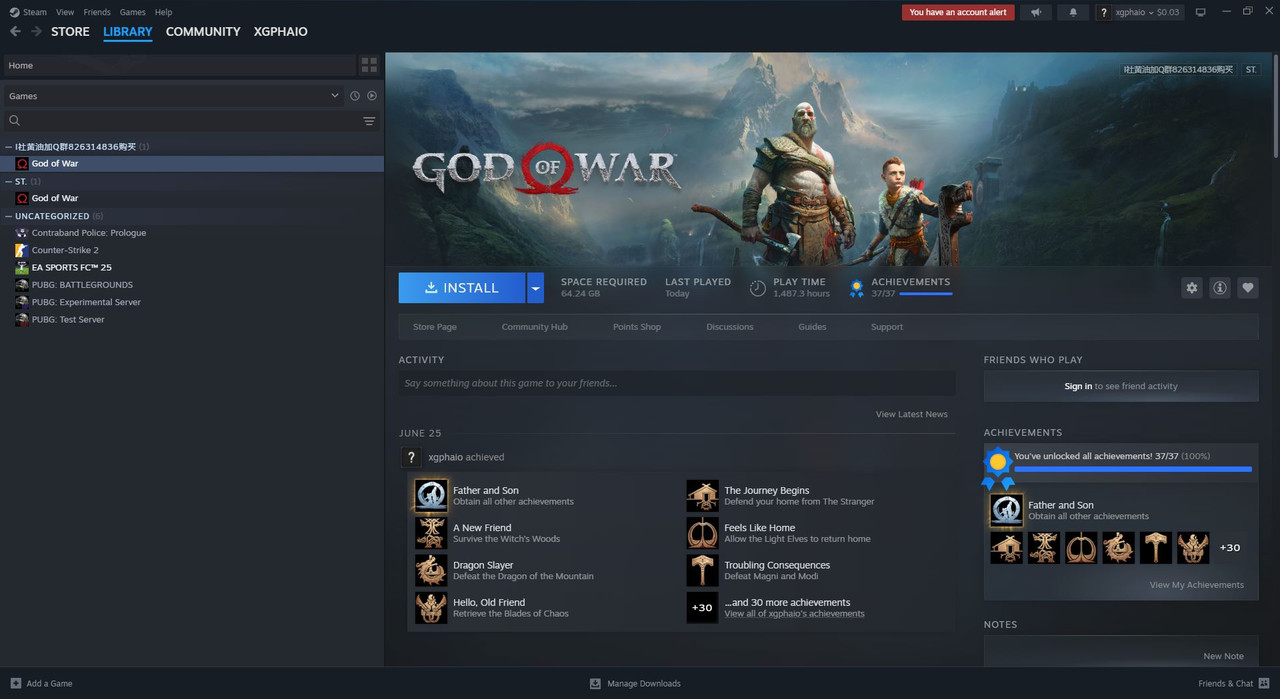This screenshot has height=699, width=1280.
Task: Show game information icon
Action: click(1219, 288)
